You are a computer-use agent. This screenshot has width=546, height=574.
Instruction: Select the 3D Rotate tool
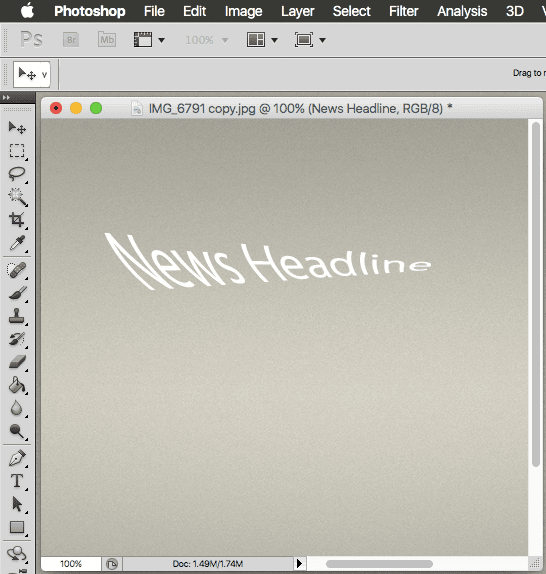[17, 554]
